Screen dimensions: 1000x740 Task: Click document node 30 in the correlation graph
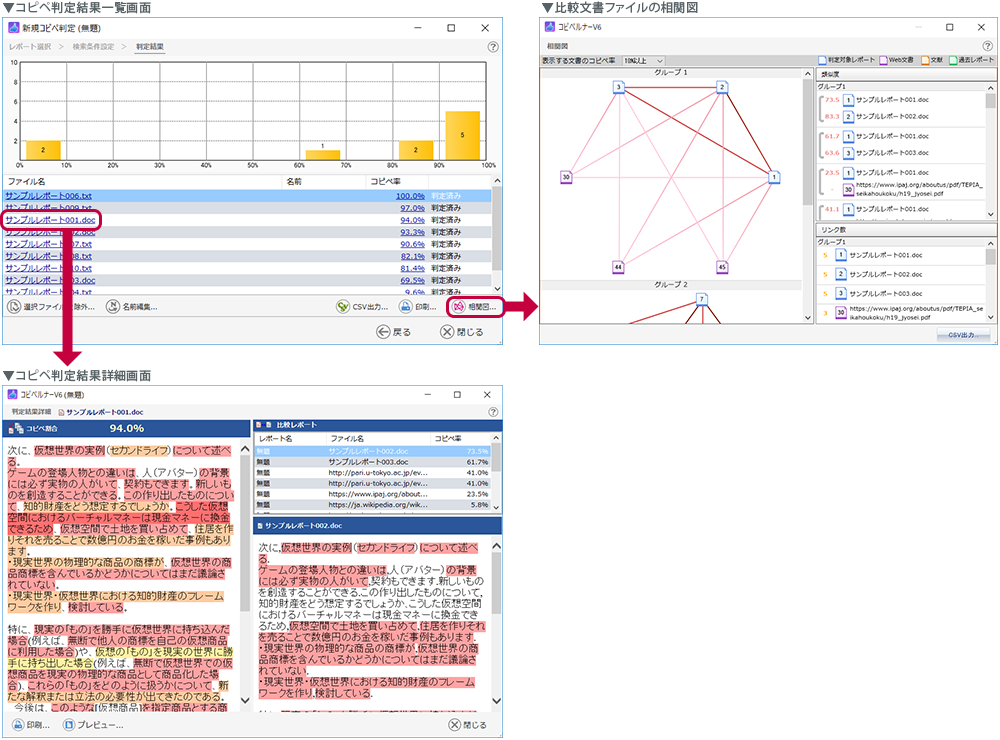pos(566,177)
